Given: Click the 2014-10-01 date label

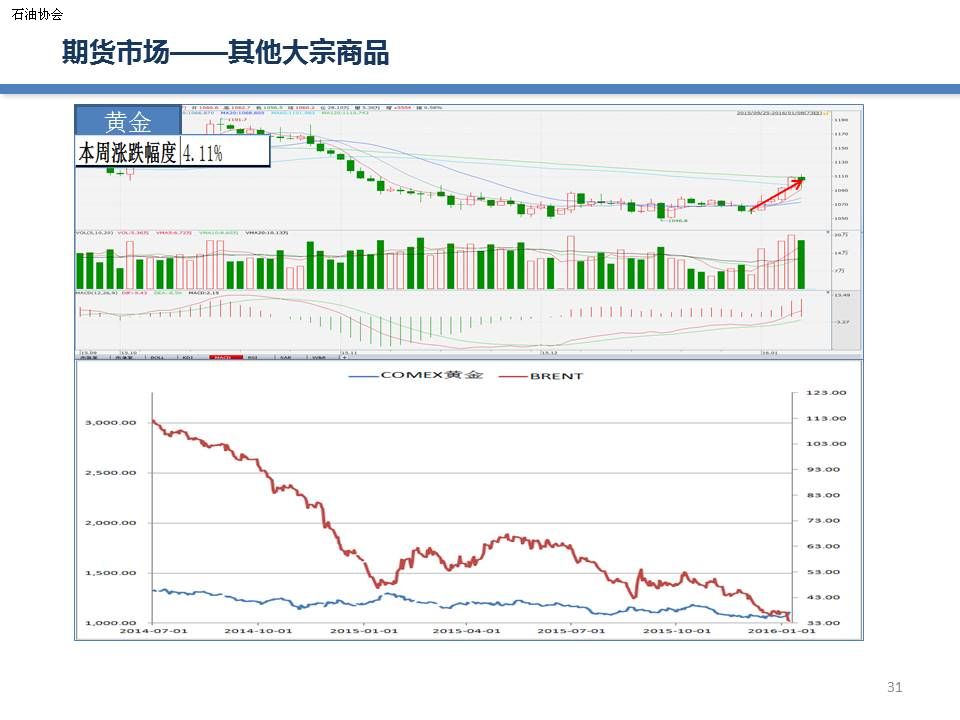Looking at the screenshot, I should pyautogui.click(x=258, y=631).
